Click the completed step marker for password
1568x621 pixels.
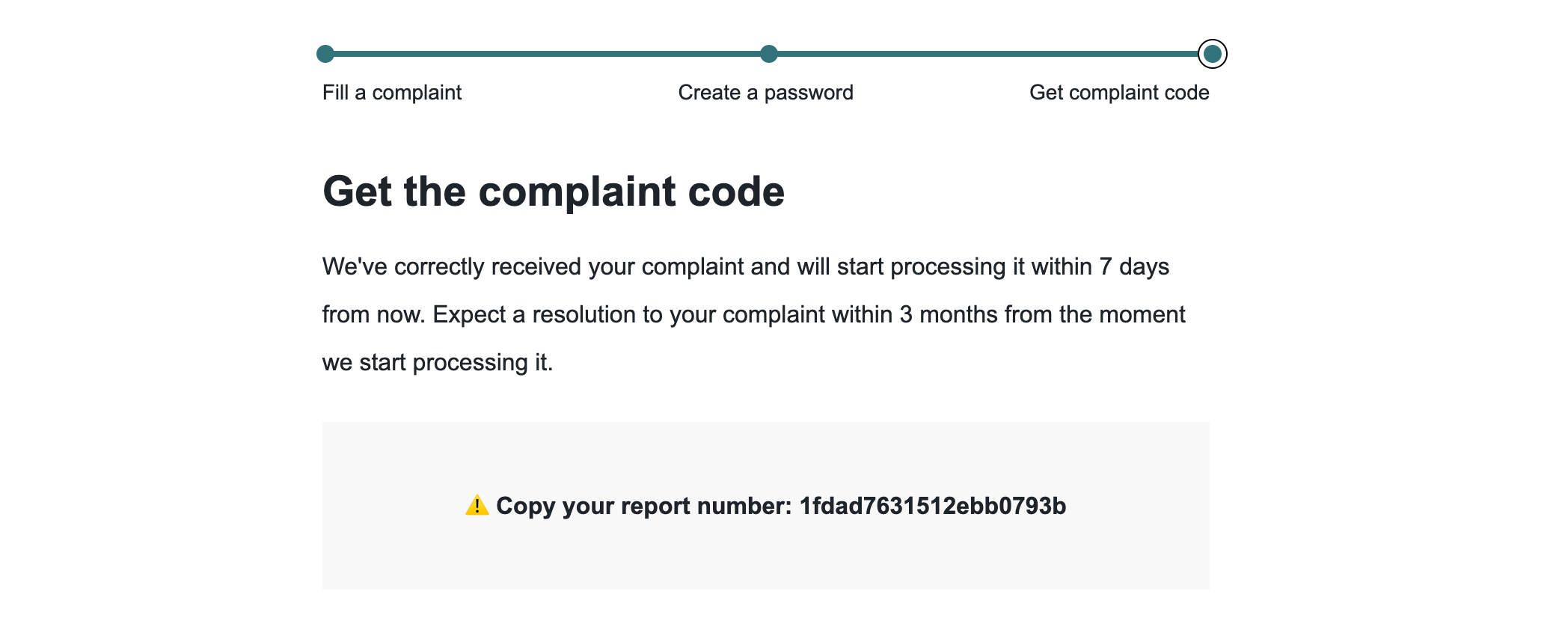(x=769, y=53)
